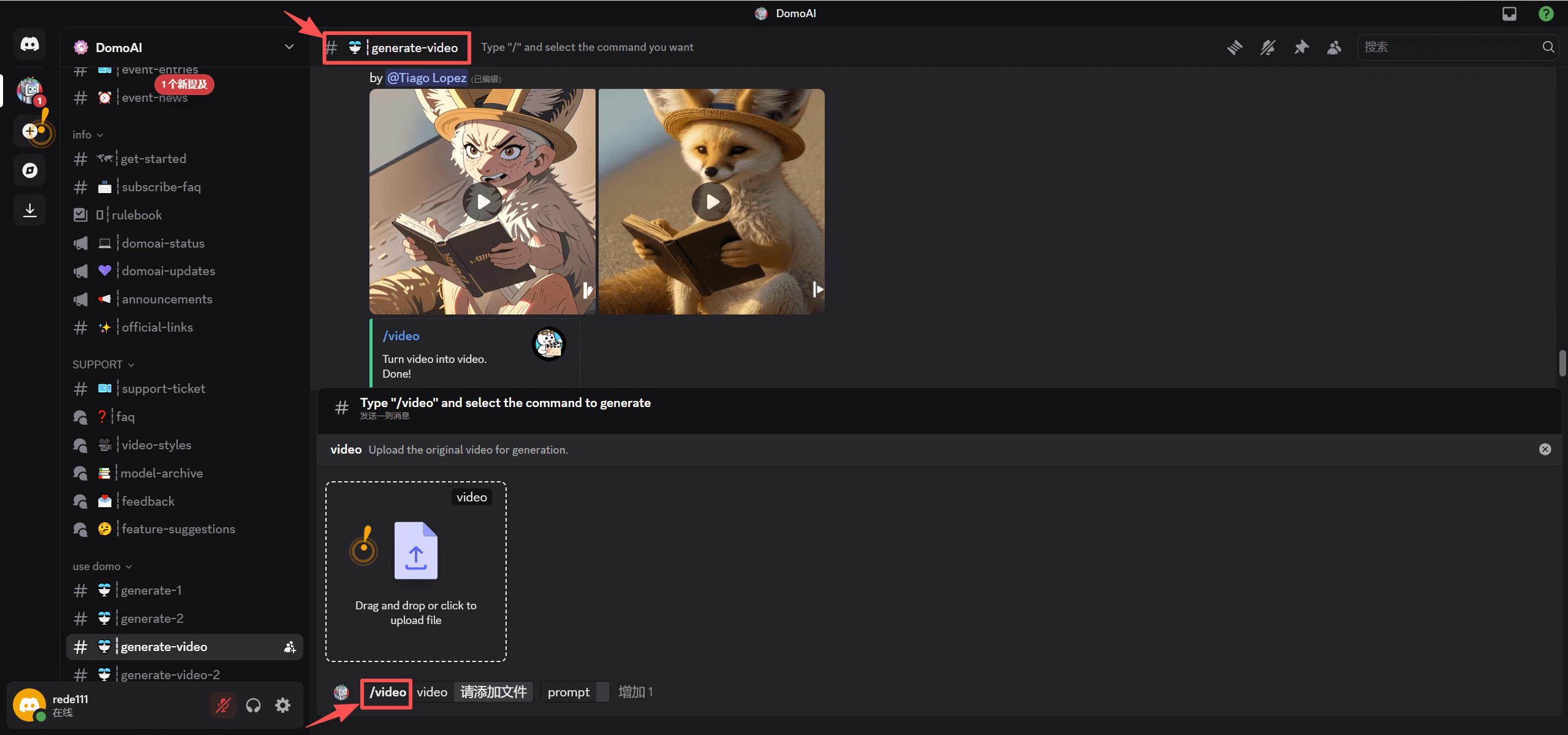The height and width of the screenshot is (735, 1568).
Task: Open the Threads icon in channel header
Action: tap(1235, 47)
